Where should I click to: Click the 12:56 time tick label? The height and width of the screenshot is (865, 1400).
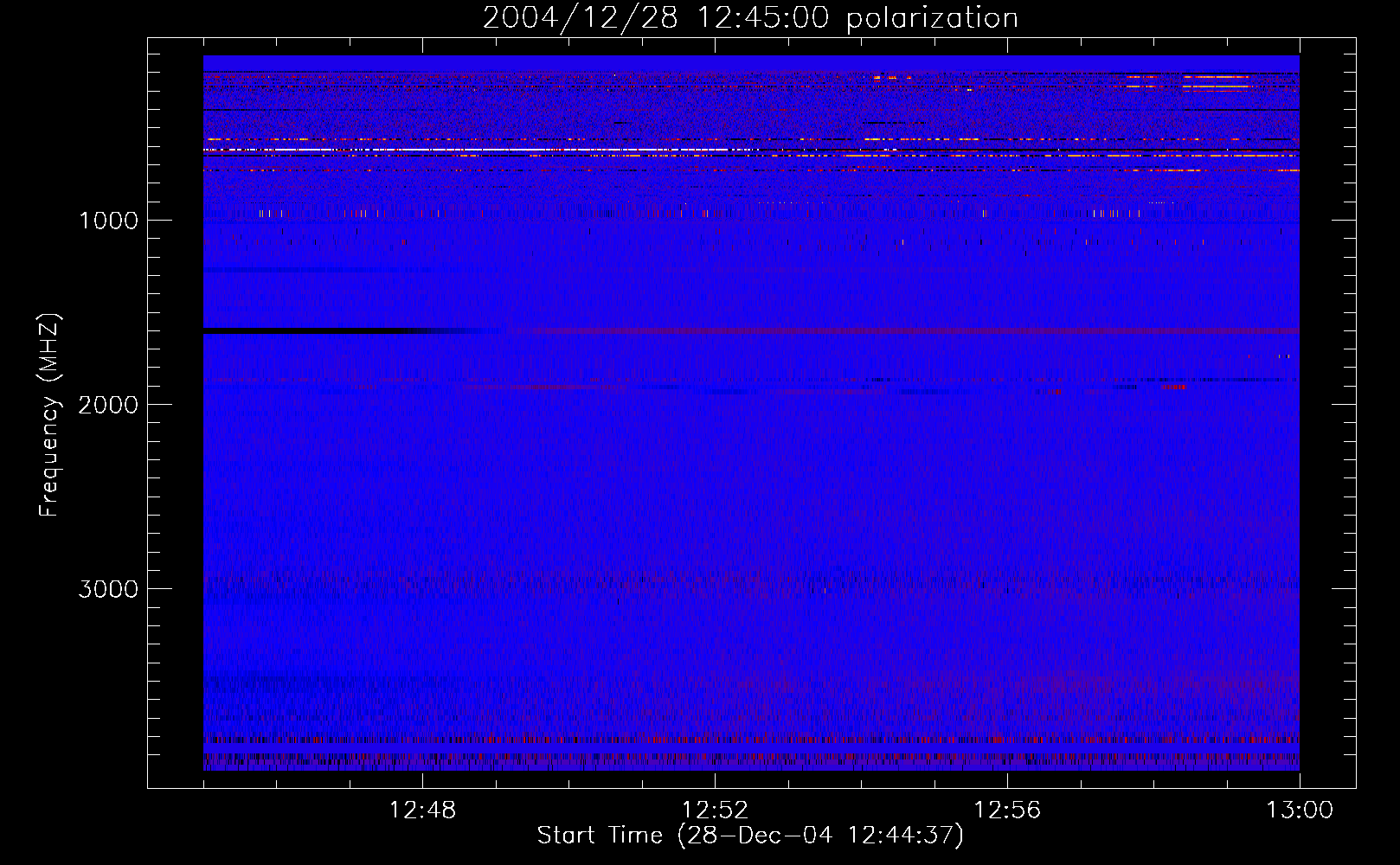click(x=1007, y=811)
